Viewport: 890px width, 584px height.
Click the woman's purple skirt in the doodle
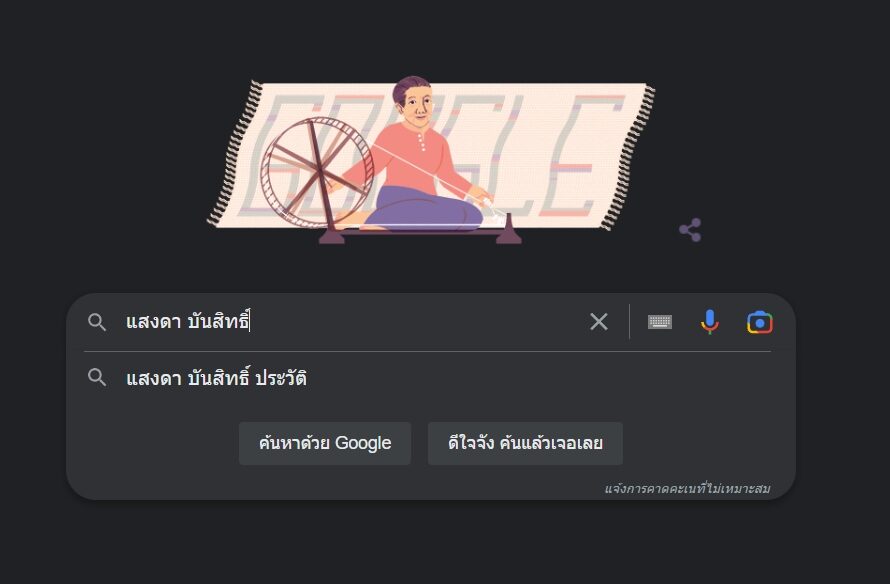(423, 209)
